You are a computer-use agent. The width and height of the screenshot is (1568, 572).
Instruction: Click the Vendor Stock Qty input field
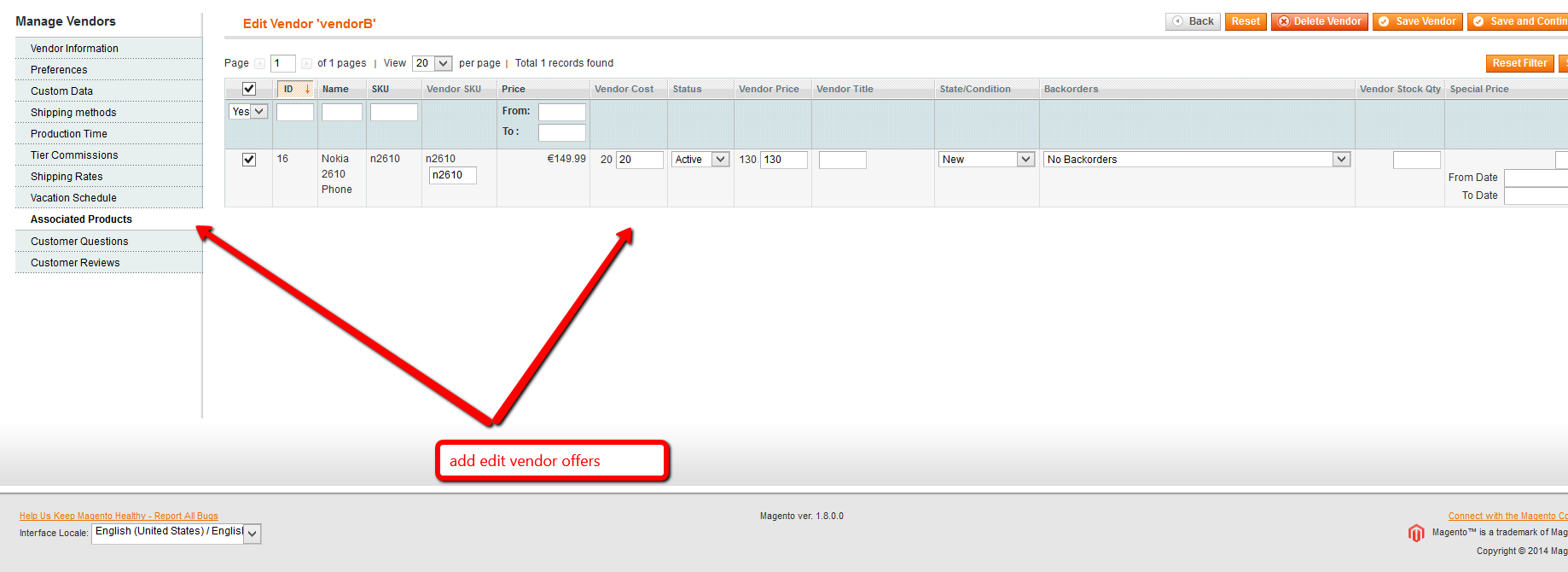pos(1417,160)
